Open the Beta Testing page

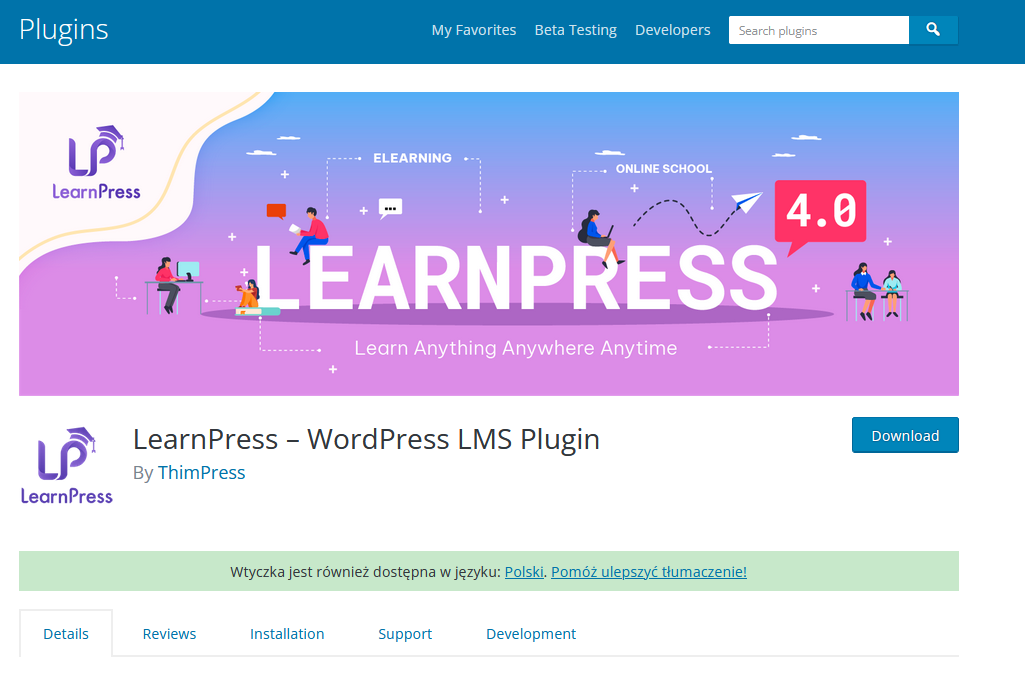575,29
